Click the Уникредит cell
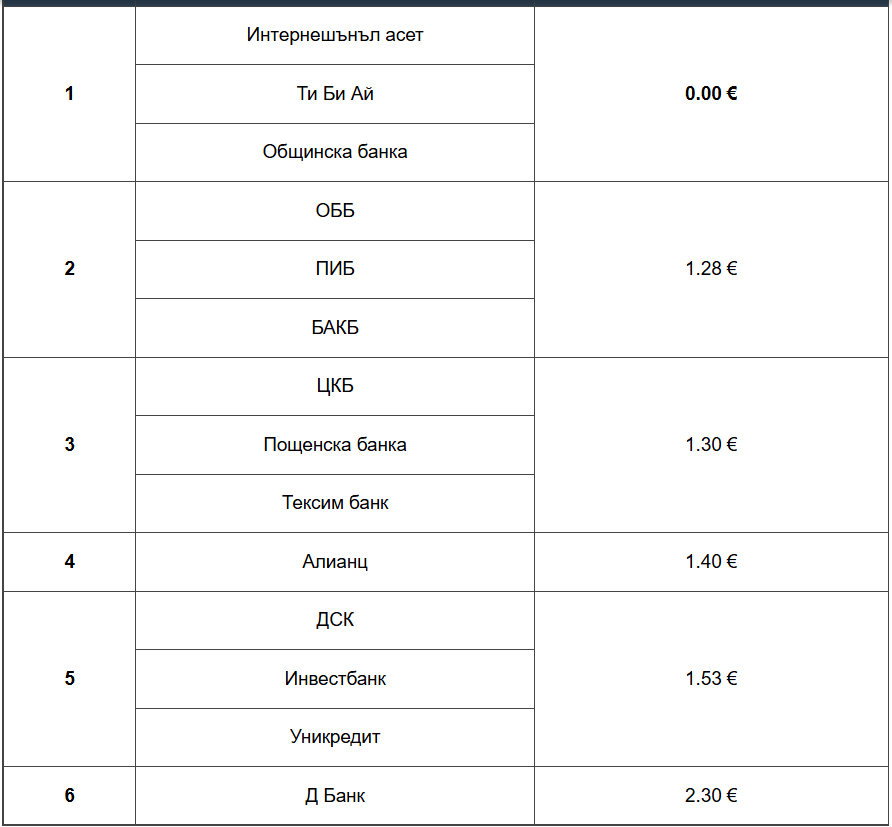The width and height of the screenshot is (892, 827). click(335, 737)
